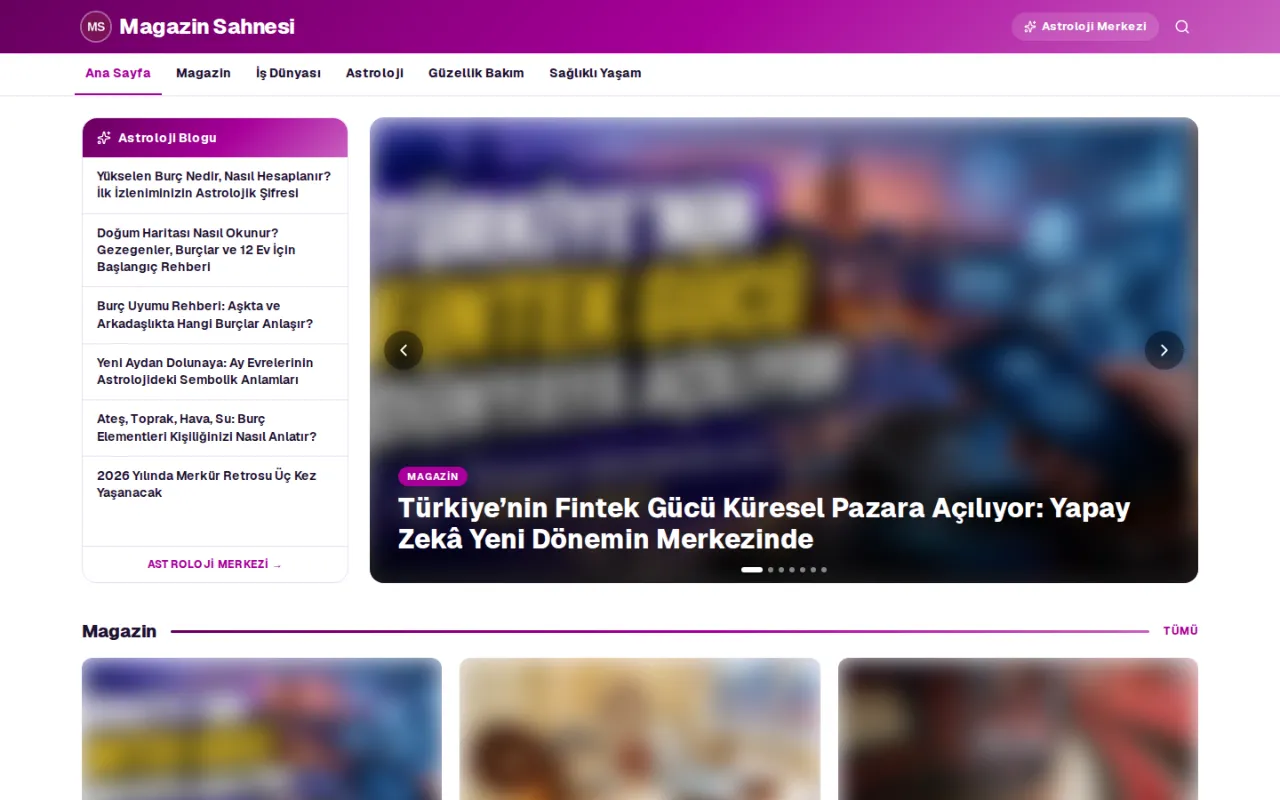Switch to İş Dünyası menu item
This screenshot has width=1280, height=800.
click(288, 73)
